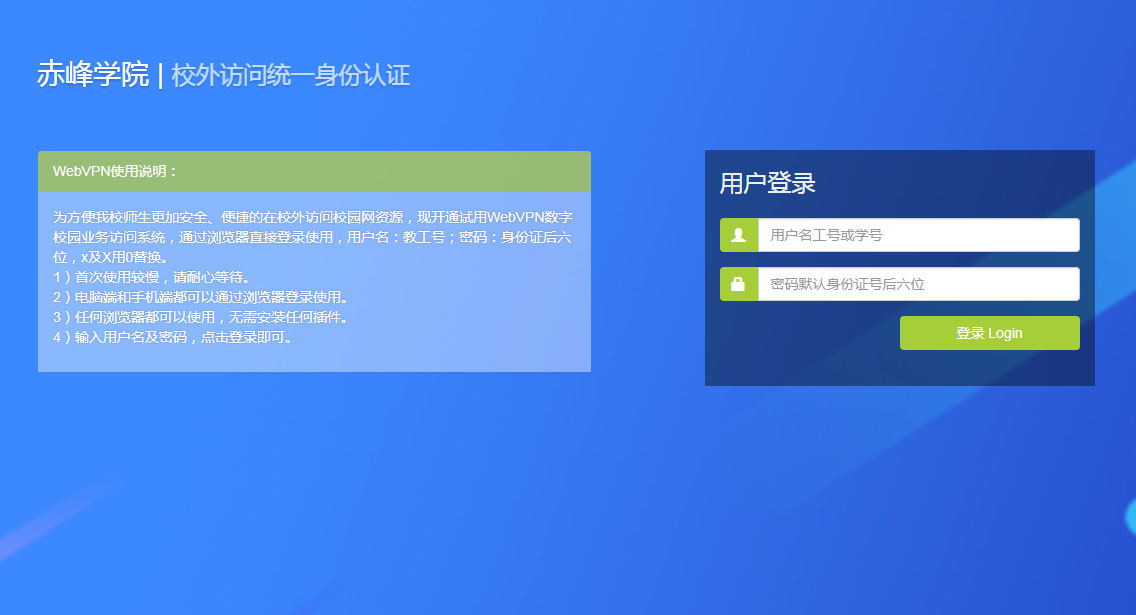Click the line 1）首次使用较慢，请耐心等待
This screenshot has width=1136, height=615.
click(x=151, y=277)
